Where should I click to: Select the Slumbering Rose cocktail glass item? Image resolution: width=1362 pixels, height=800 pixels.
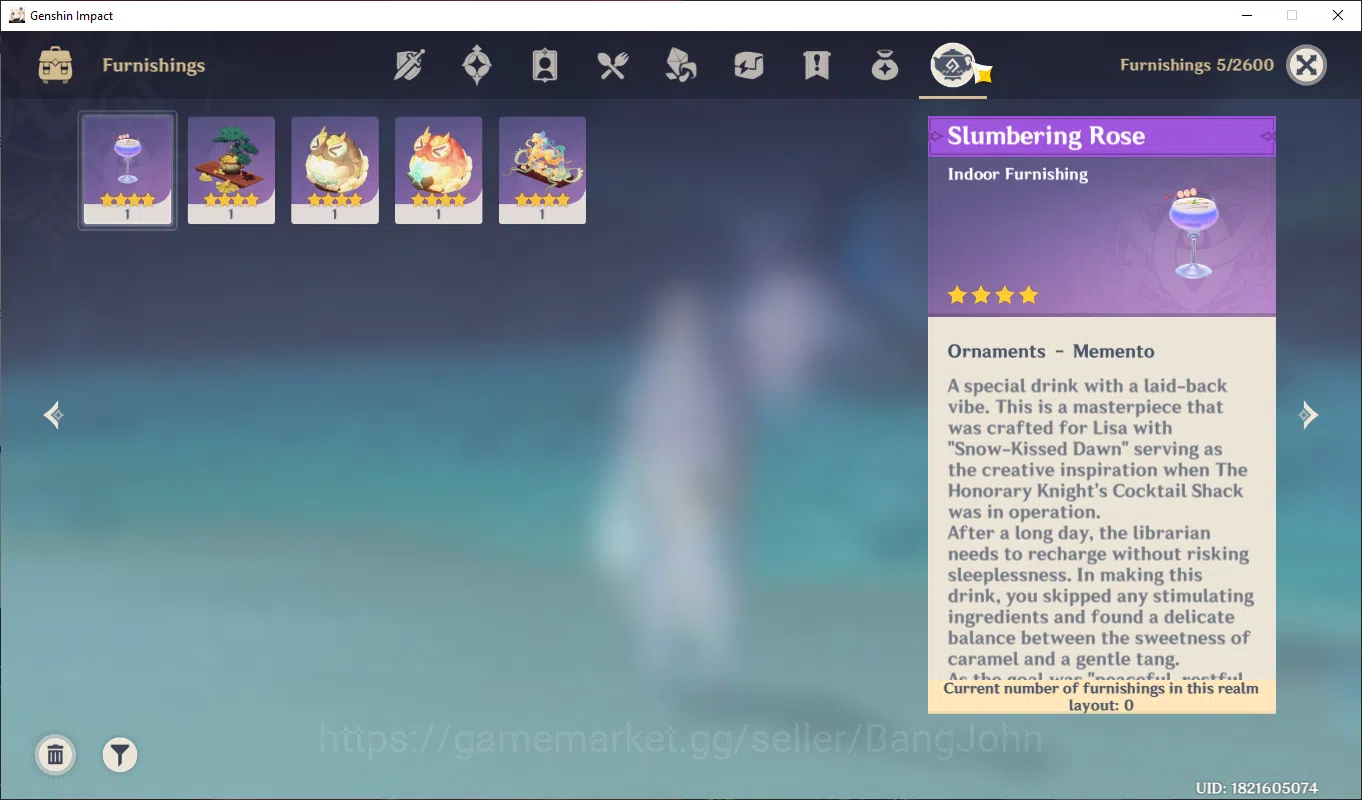coord(128,170)
